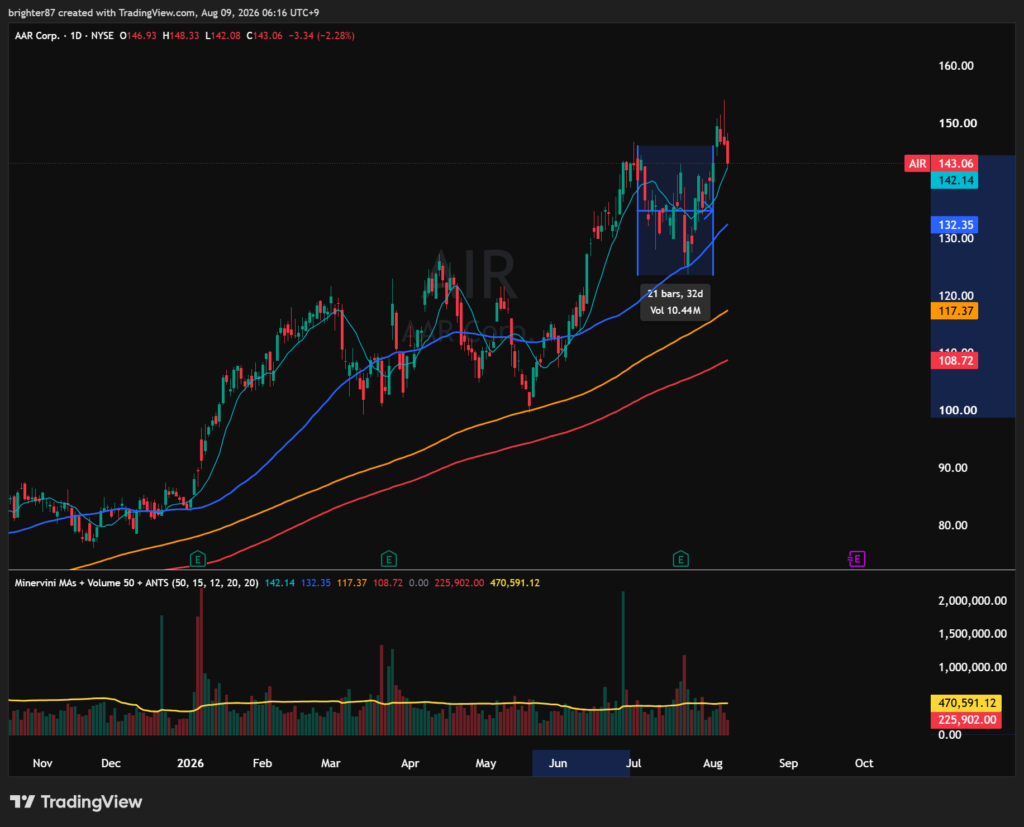Click the Minervini MAs indicator legend title
1024x827 pixels.
136,583
